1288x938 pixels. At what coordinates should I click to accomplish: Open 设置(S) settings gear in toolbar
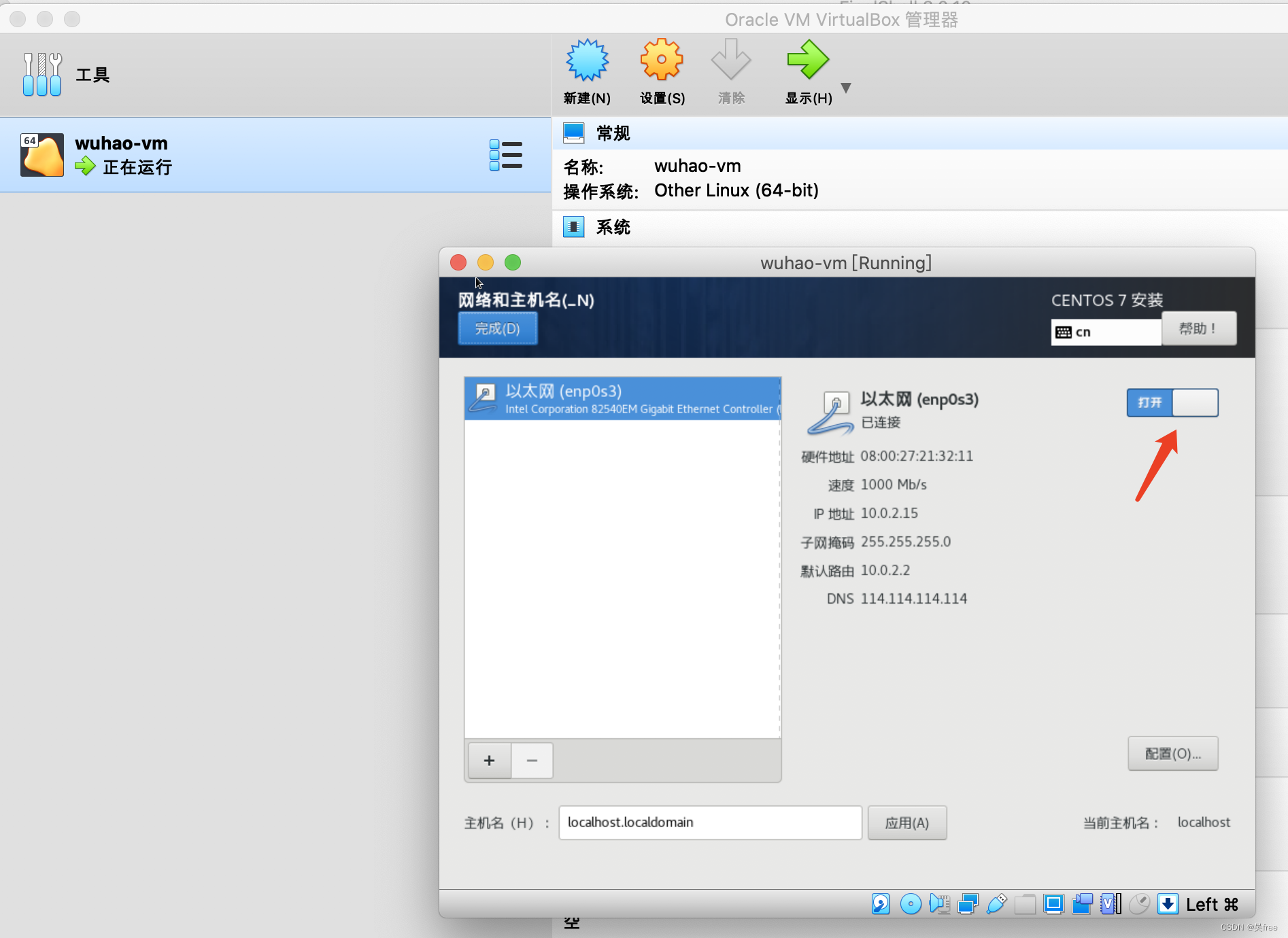click(661, 61)
